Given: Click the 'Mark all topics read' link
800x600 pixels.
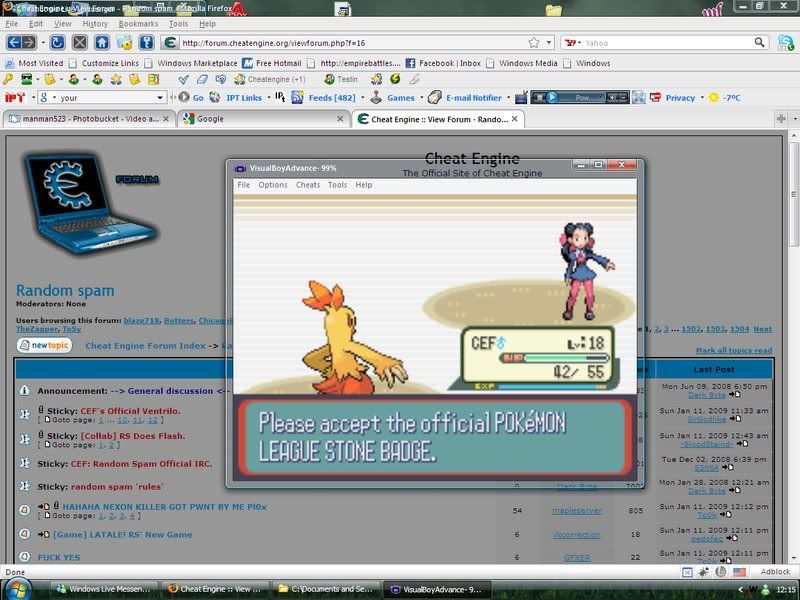Looking at the screenshot, I should click(x=733, y=350).
